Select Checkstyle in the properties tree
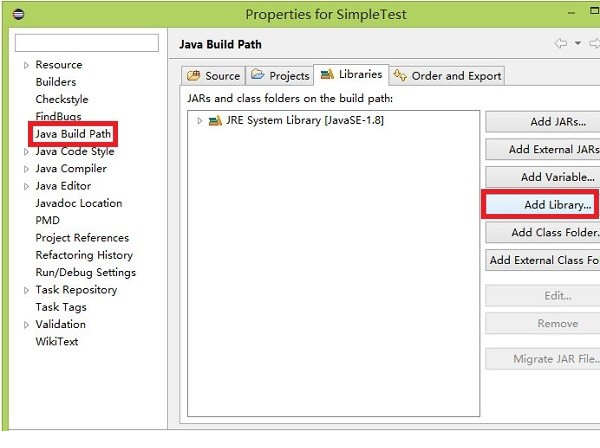600x448 pixels. click(x=62, y=99)
